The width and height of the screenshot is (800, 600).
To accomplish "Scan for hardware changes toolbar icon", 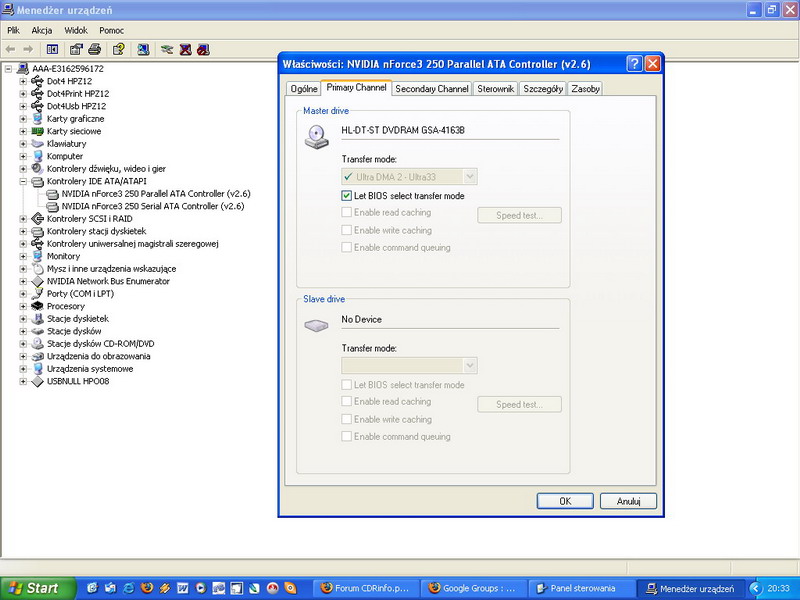I will (143, 49).
